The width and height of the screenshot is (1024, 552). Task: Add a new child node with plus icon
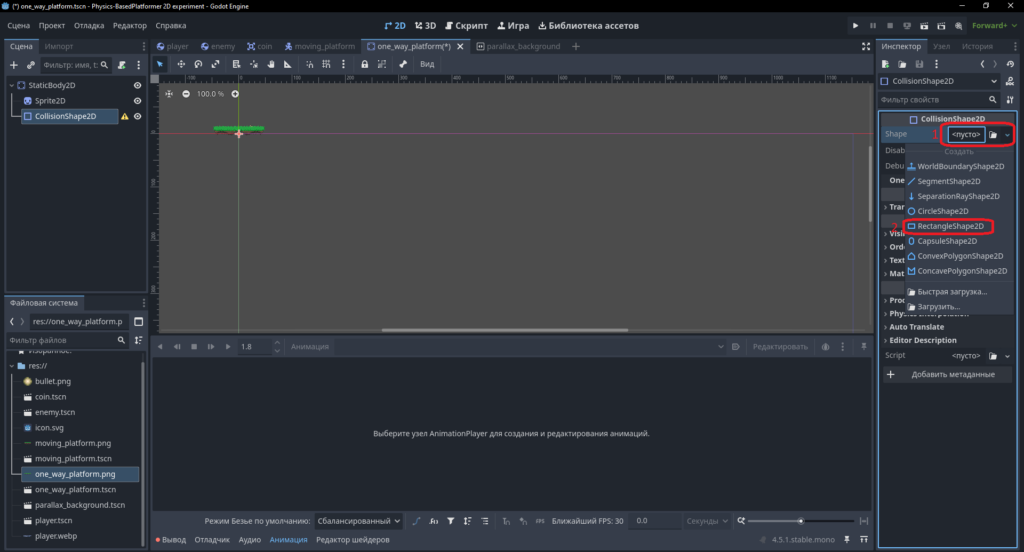point(14,65)
